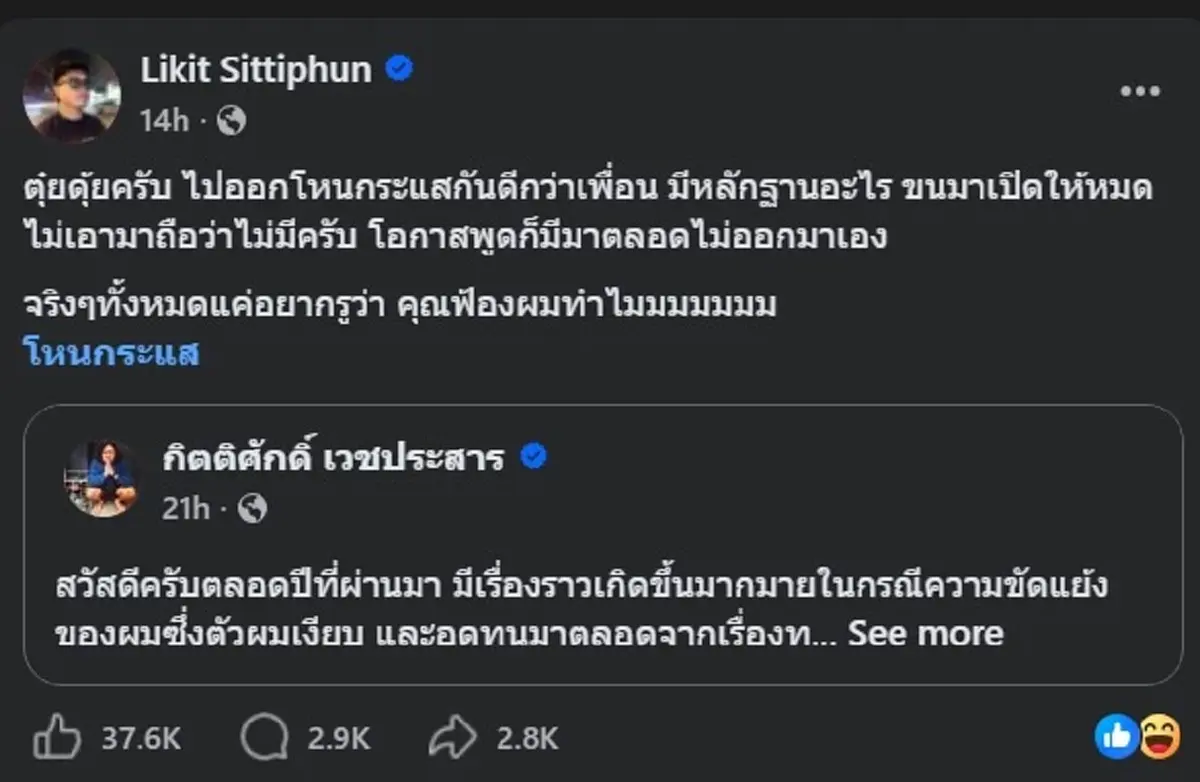Click the 21h timestamp on embedded post
Image resolution: width=1200 pixels, height=782 pixels.
pyautogui.click(x=186, y=508)
